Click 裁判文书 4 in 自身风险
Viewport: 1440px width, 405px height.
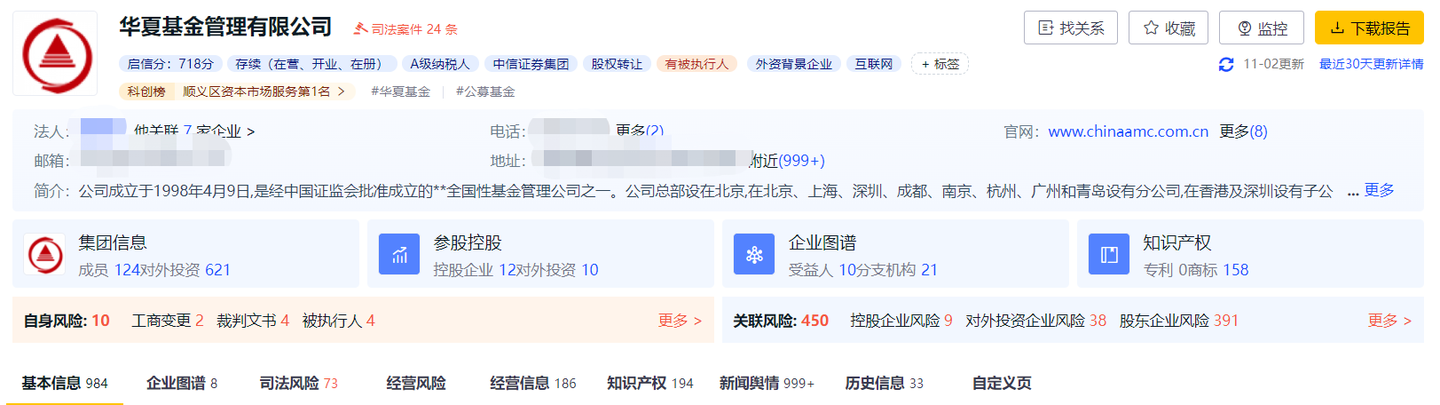(252, 321)
